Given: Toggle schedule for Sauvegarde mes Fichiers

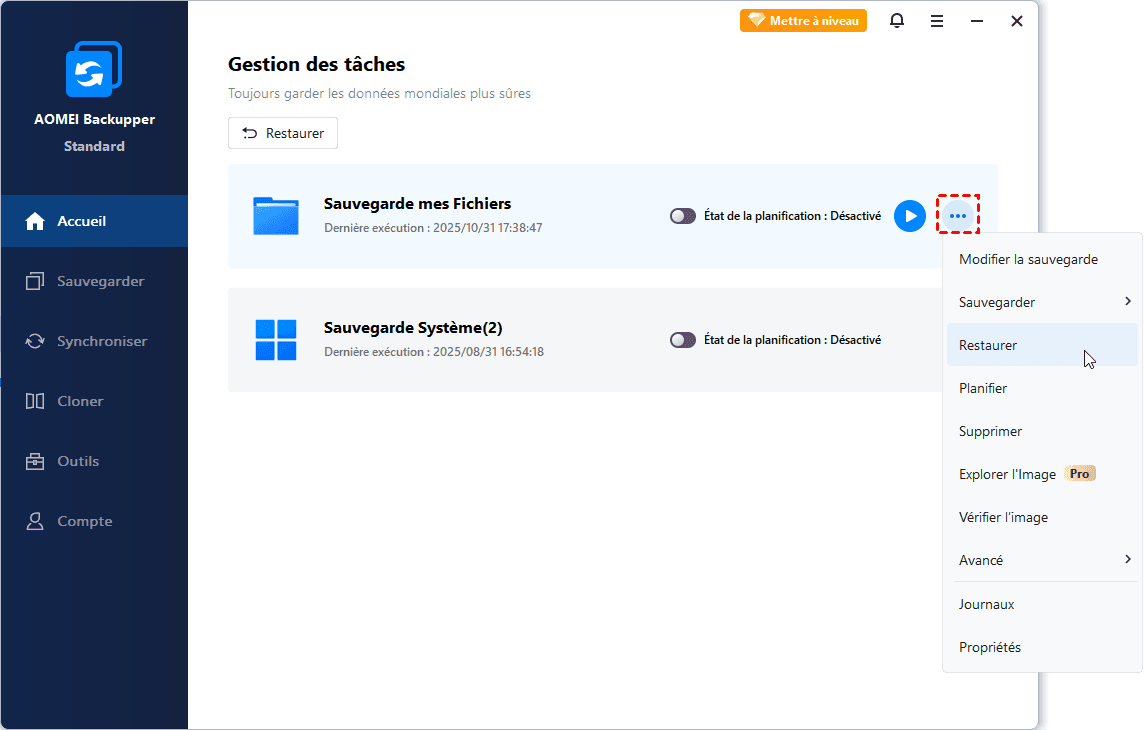Looking at the screenshot, I should pos(683,216).
